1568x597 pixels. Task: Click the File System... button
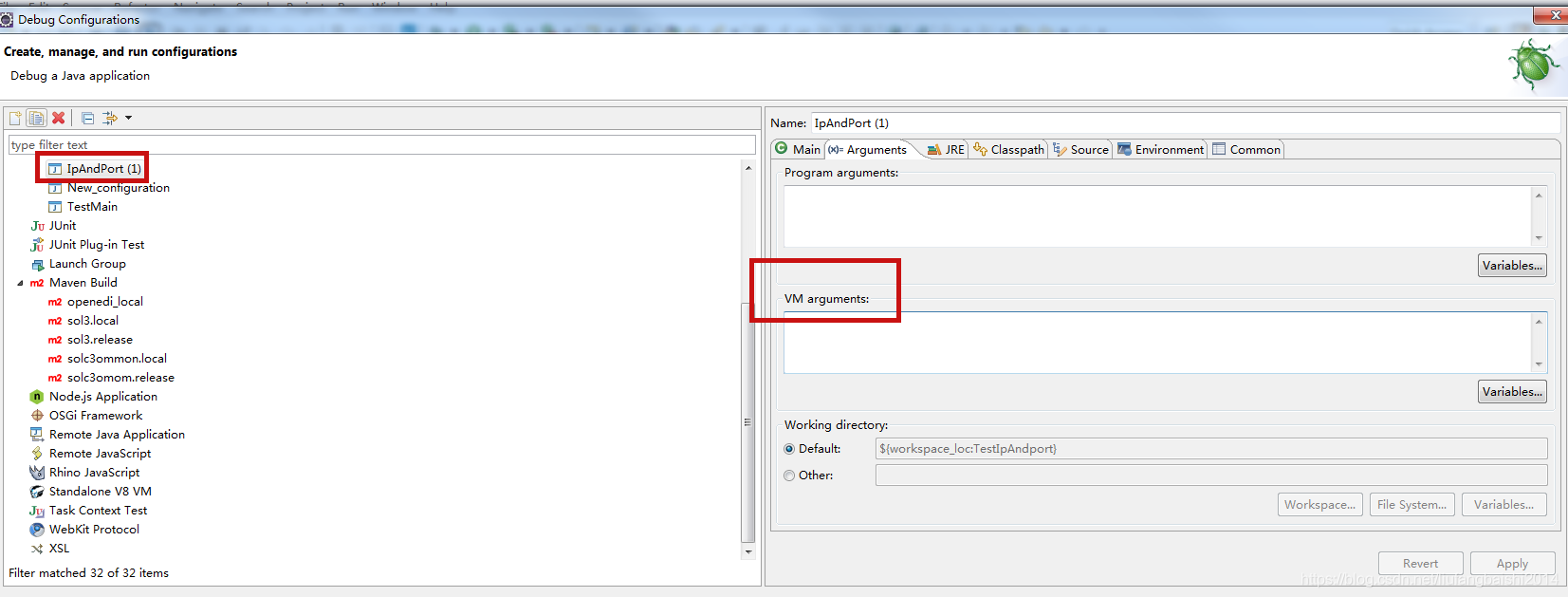pyautogui.click(x=1411, y=505)
